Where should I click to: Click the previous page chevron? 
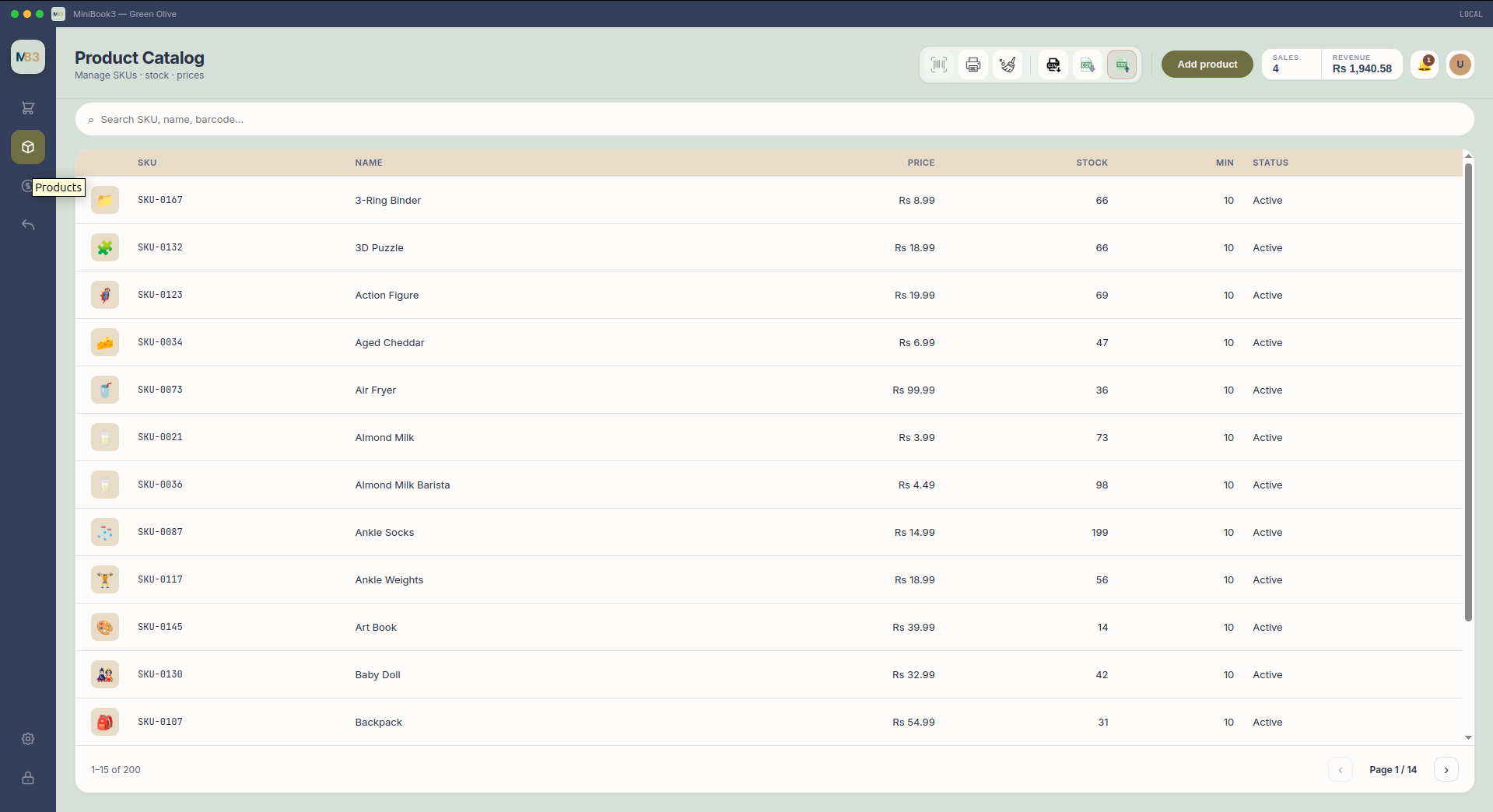click(x=1341, y=770)
